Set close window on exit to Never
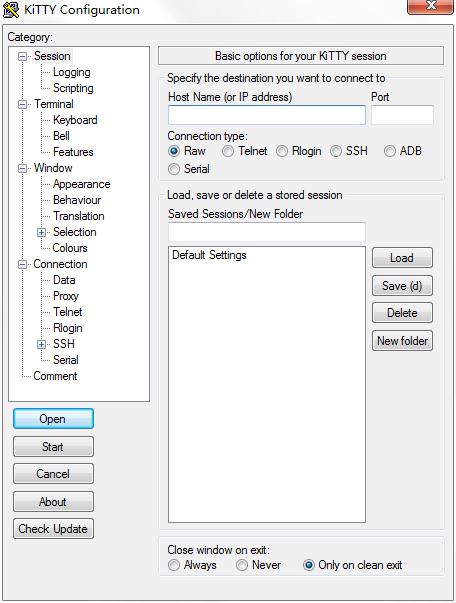 pyautogui.click(x=242, y=565)
